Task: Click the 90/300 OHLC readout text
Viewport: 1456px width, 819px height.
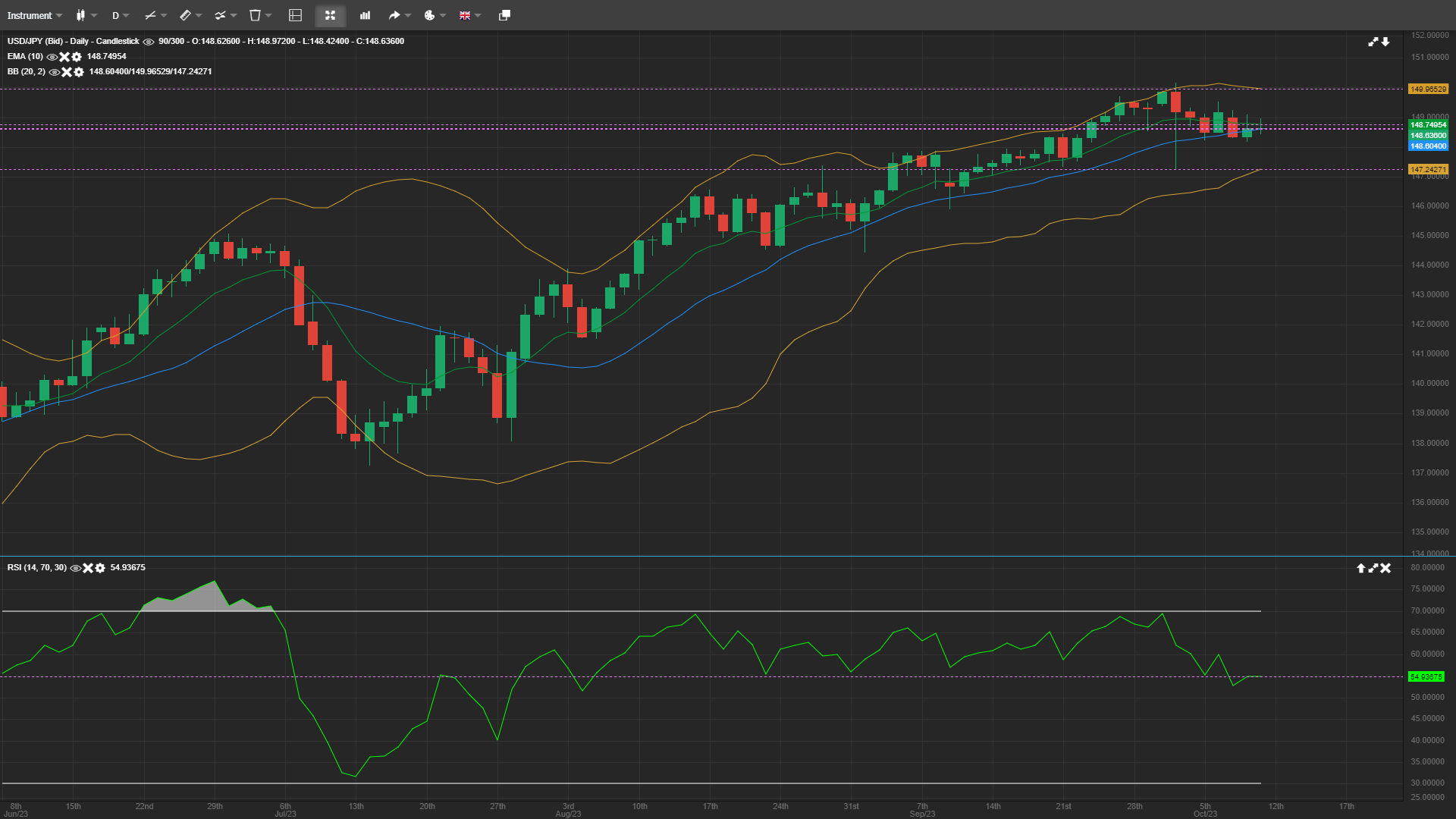Action: (x=281, y=42)
